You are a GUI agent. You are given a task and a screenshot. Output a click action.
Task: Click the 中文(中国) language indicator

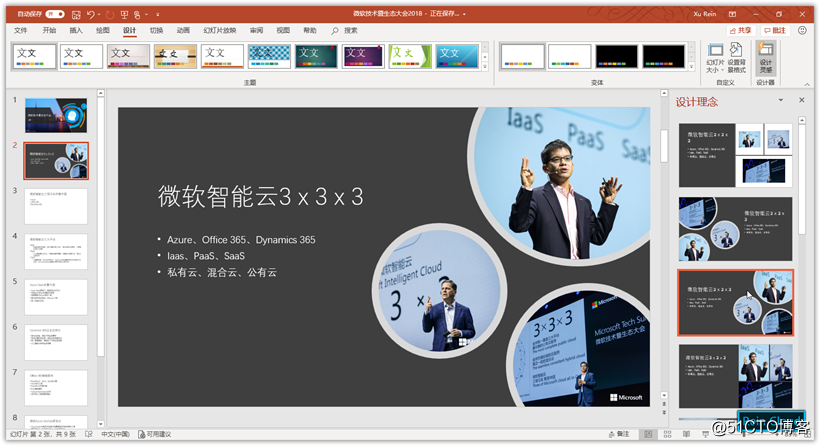pos(115,434)
